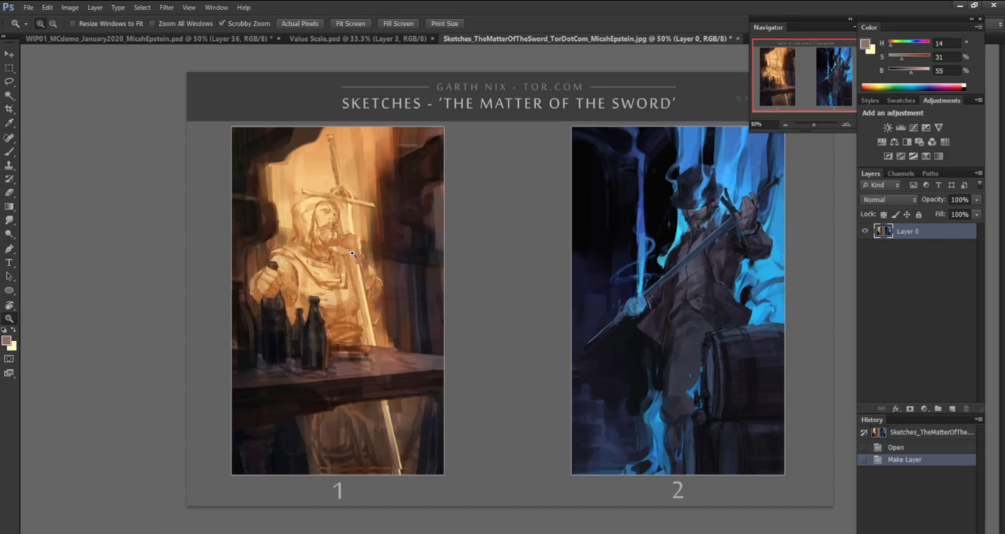
Task: Create new group folder icon
Action: (938, 408)
